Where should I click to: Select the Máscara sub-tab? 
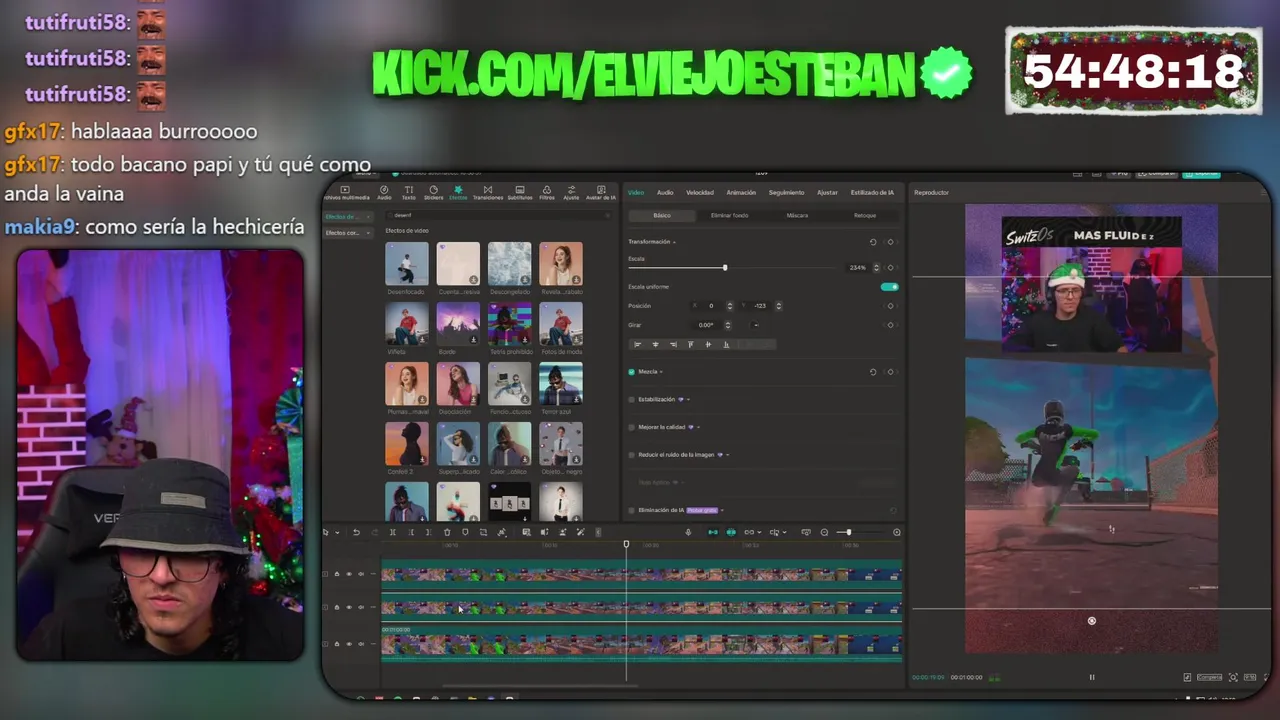point(797,215)
